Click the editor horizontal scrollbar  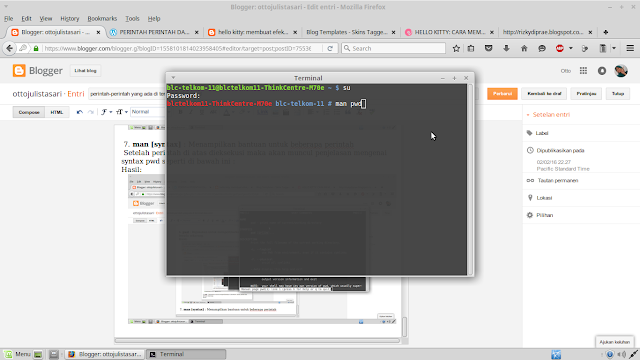[x=257, y=340]
